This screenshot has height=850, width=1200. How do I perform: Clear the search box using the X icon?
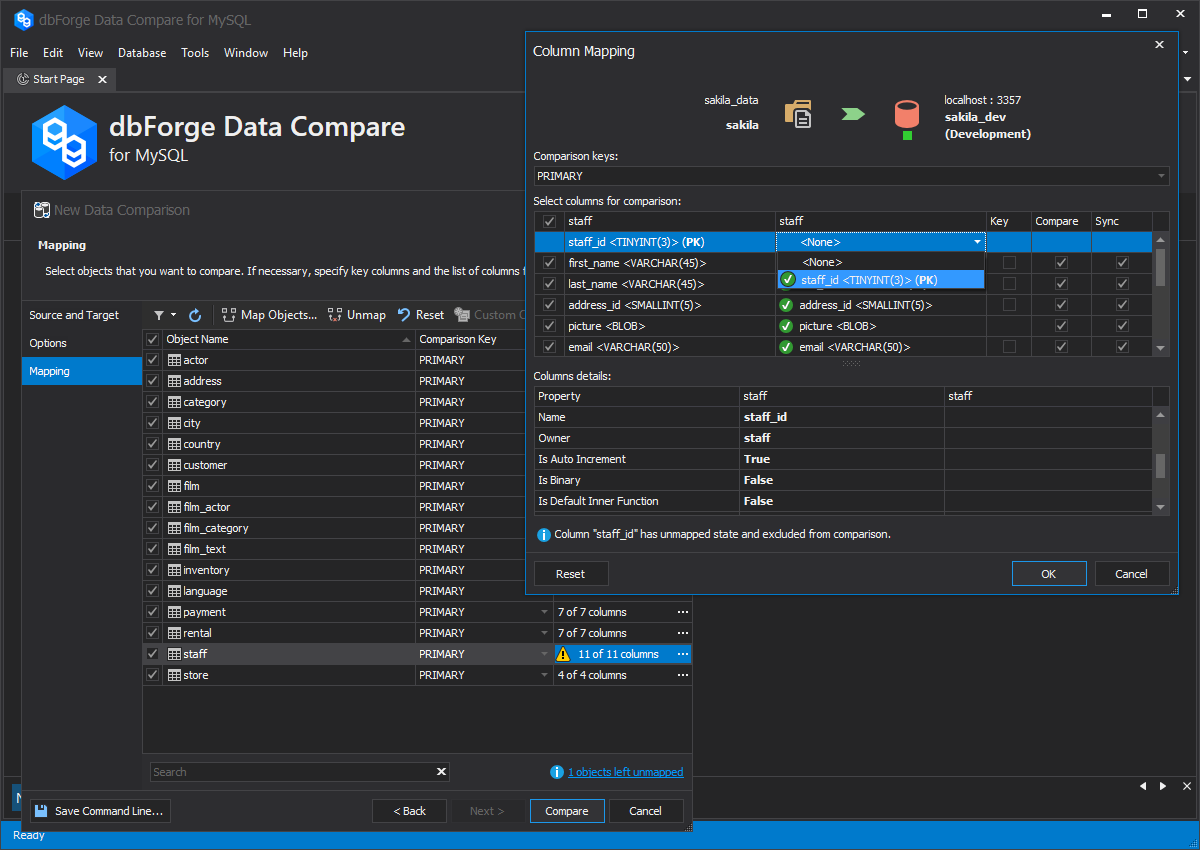coord(441,772)
